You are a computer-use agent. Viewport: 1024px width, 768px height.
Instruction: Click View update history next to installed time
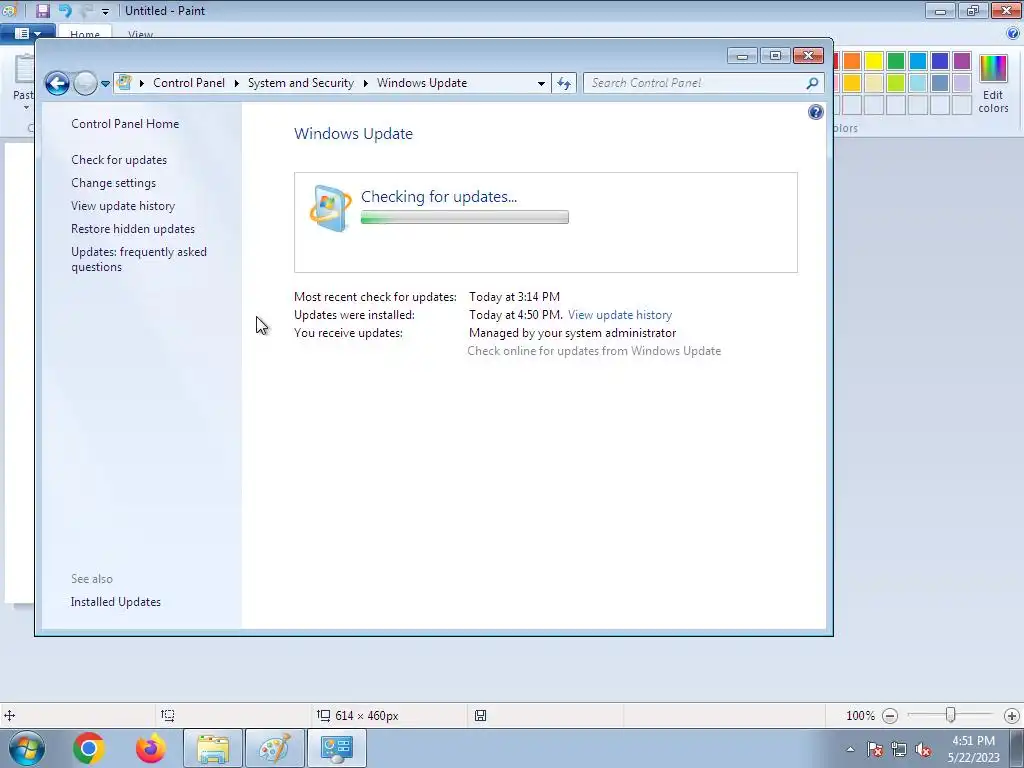click(620, 315)
